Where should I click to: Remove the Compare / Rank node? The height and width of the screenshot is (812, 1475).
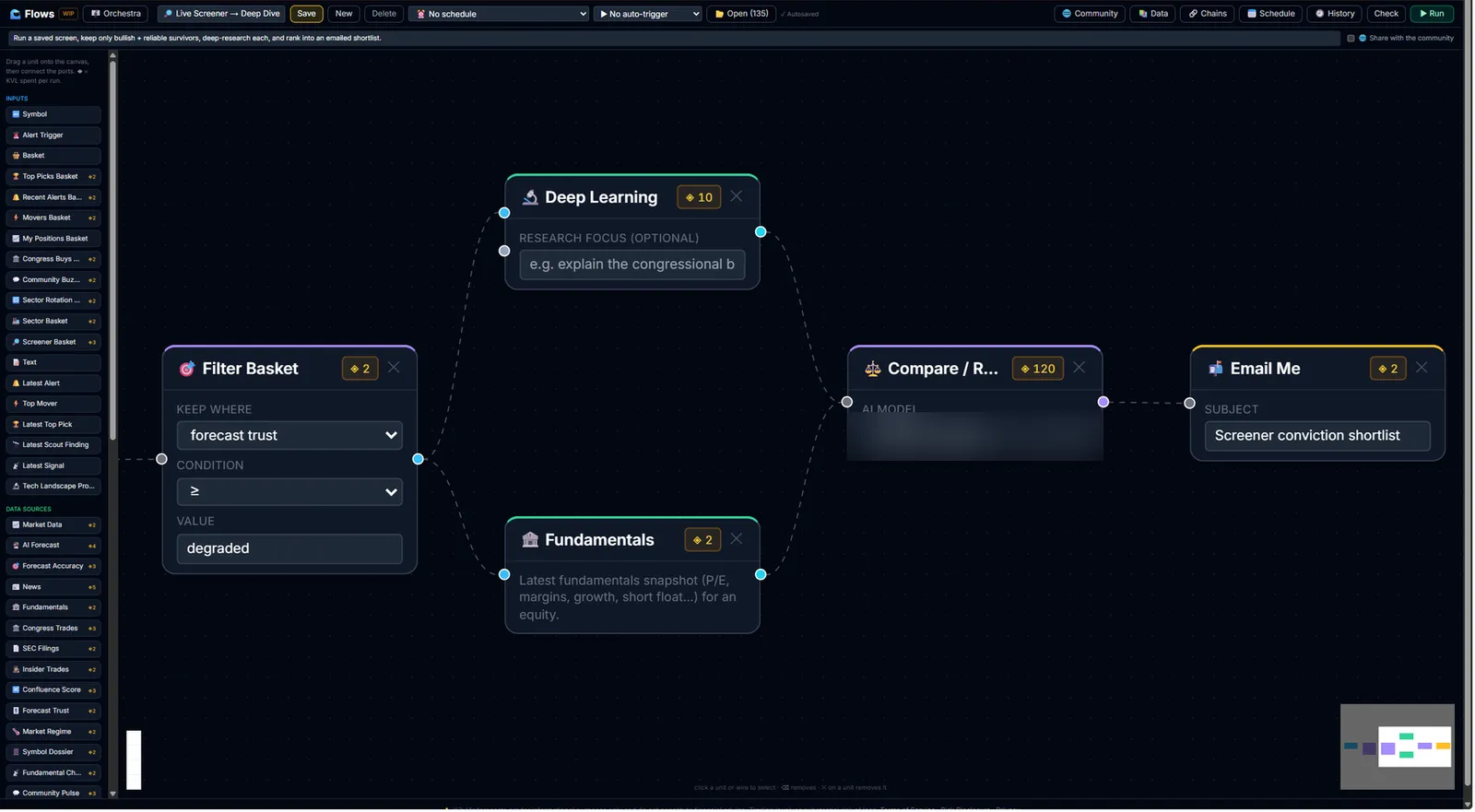coord(1080,368)
